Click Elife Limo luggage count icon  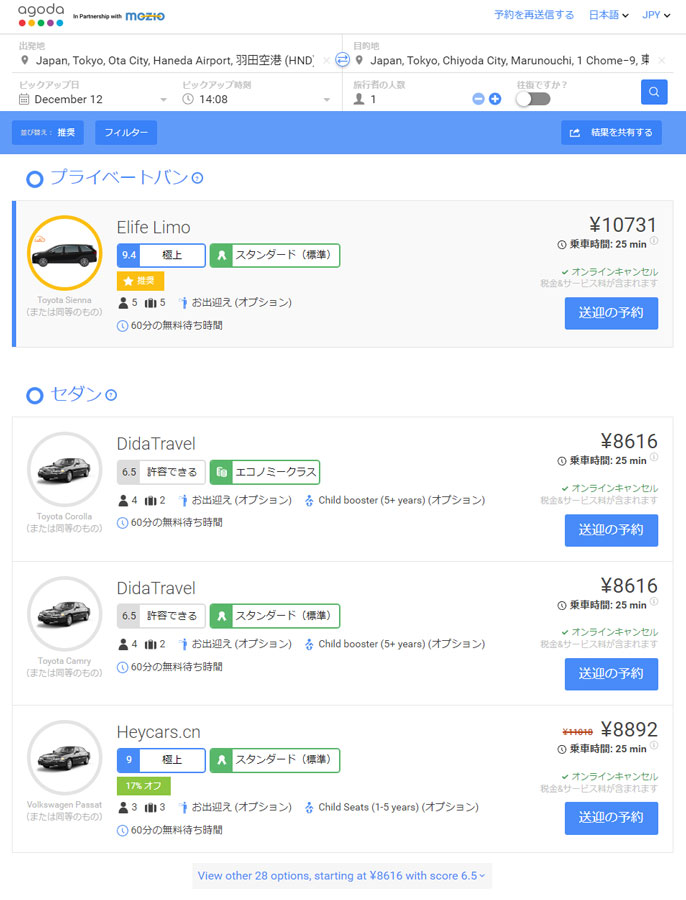150,303
